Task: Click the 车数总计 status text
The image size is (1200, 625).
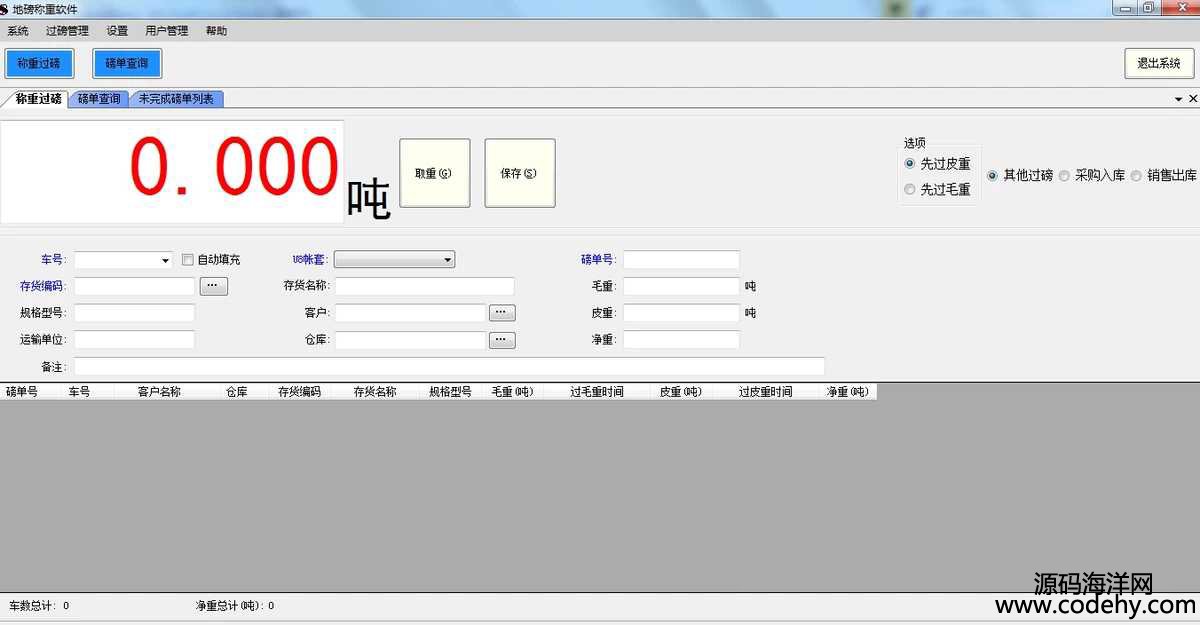Action: (x=39, y=606)
